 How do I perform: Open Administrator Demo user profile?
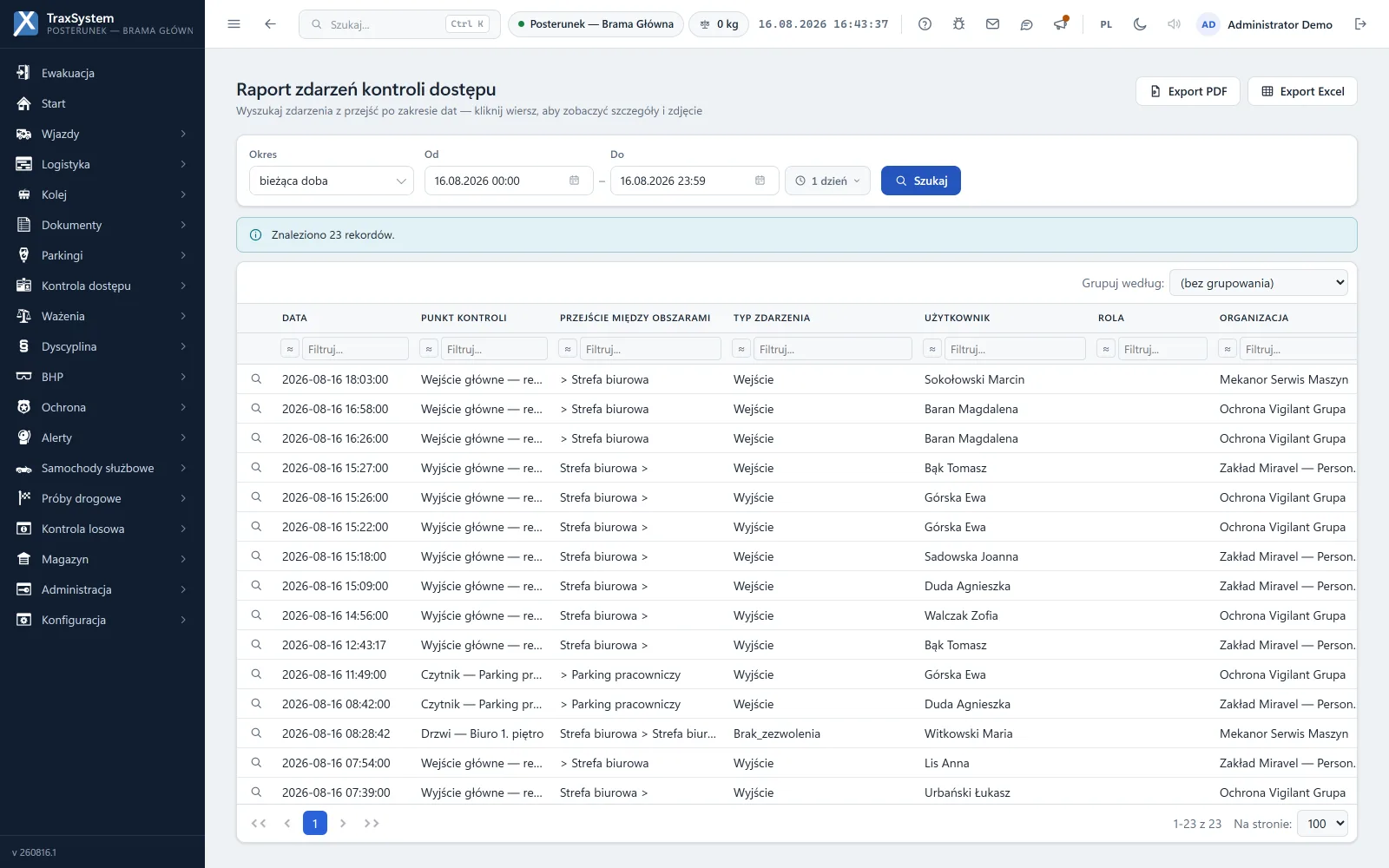pyautogui.click(x=1266, y=24)
